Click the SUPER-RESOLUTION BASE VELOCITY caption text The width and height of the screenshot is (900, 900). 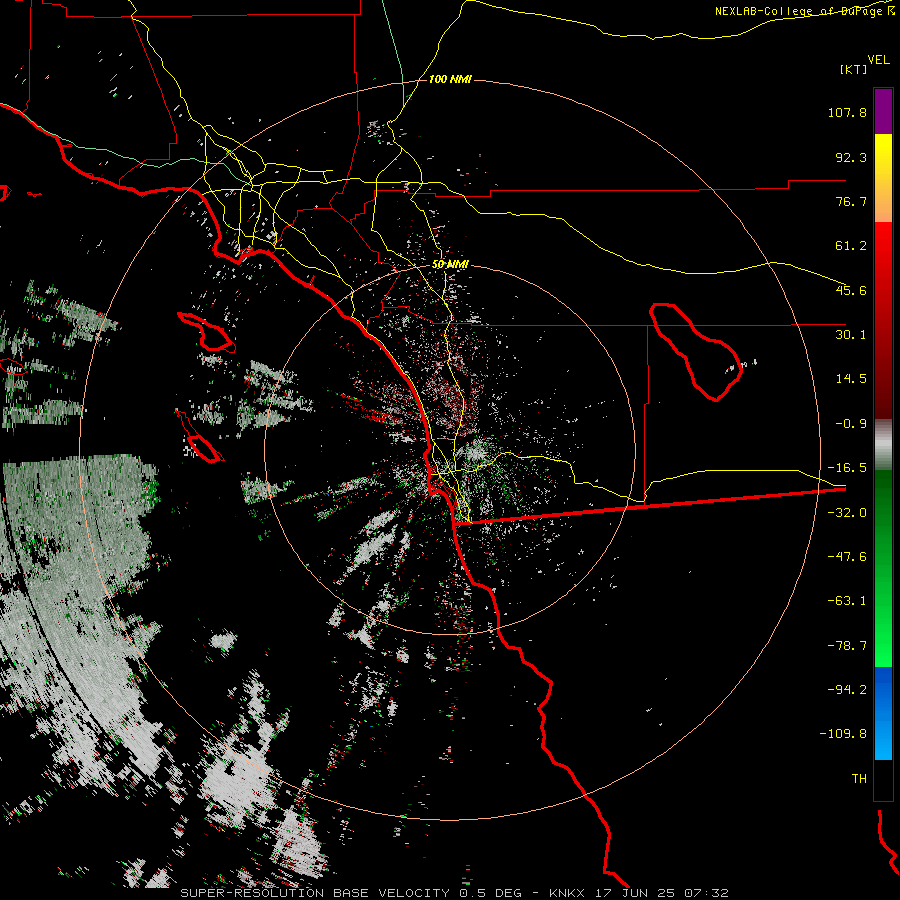point(315,893)
